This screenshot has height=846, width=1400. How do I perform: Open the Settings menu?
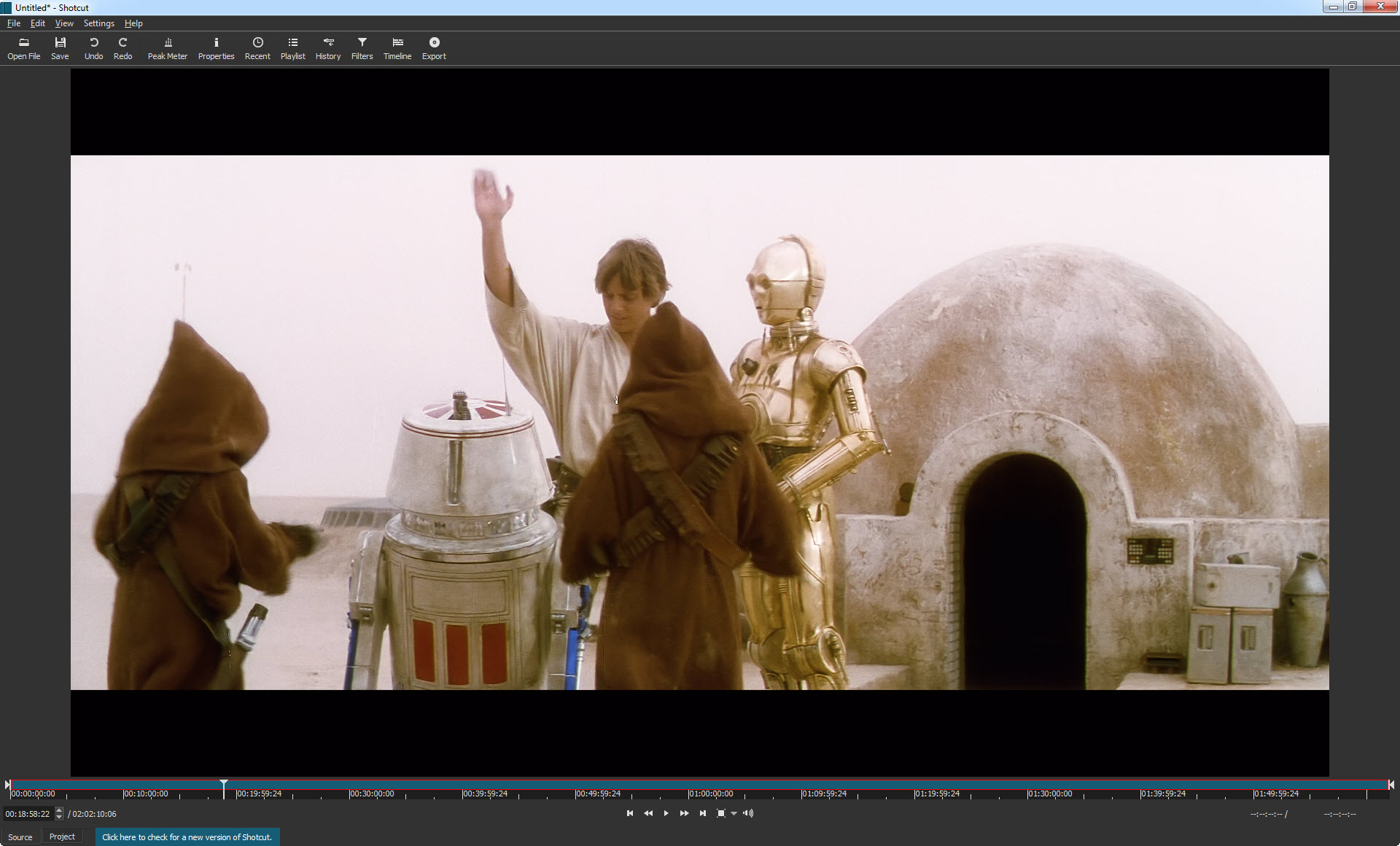click(x=98, y=23)
